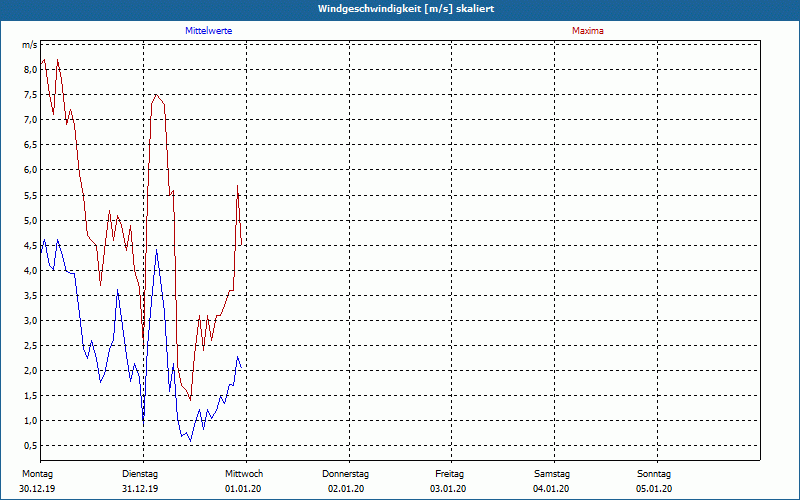Select the 1,5 y-axis value
800x500 pixels.
pyautogui.click(x=31, y=396)
